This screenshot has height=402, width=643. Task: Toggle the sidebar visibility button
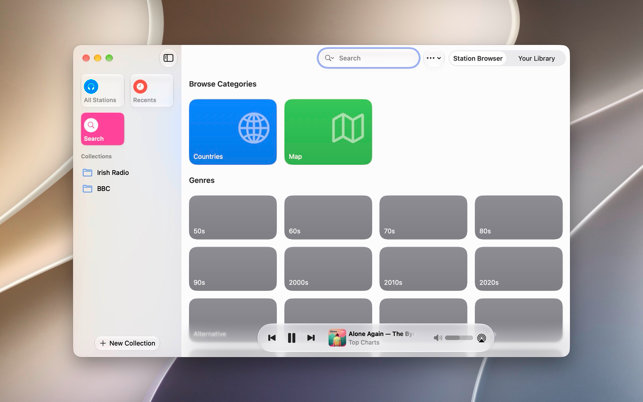(x=168, y=58)
